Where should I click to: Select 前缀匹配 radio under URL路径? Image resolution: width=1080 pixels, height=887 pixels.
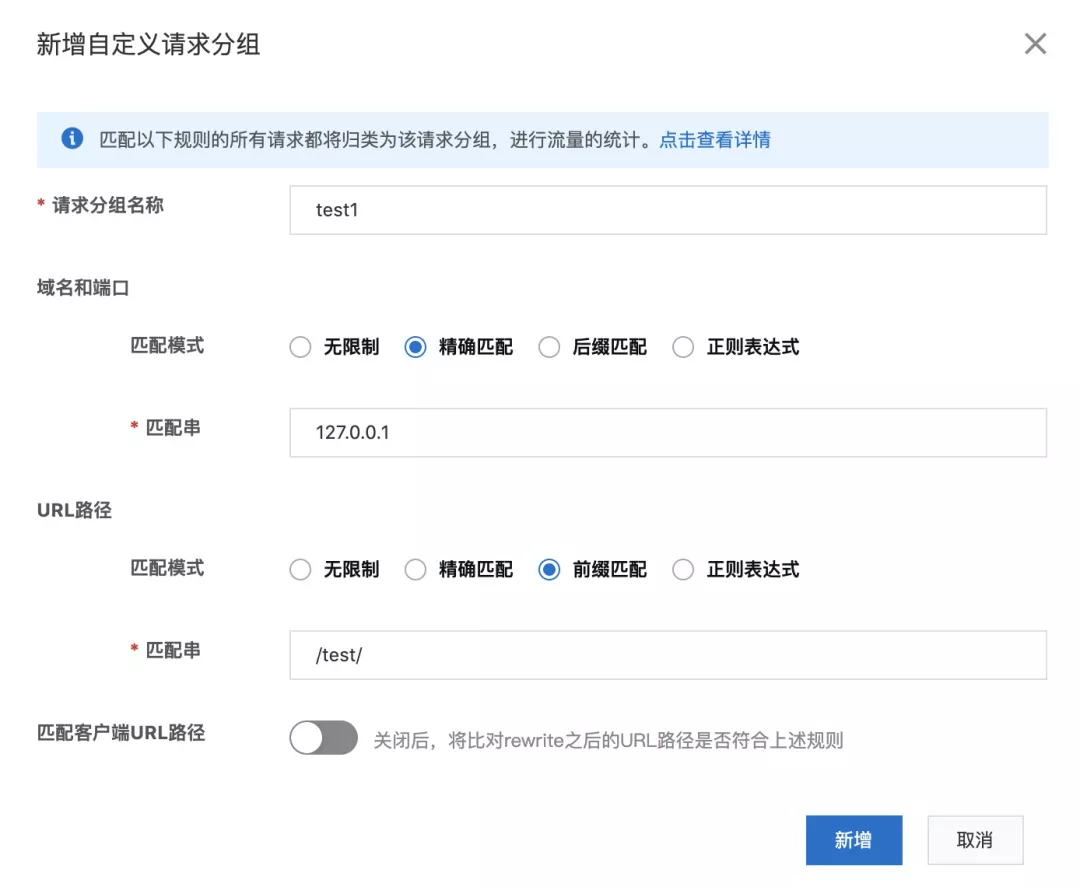(549, 570)
